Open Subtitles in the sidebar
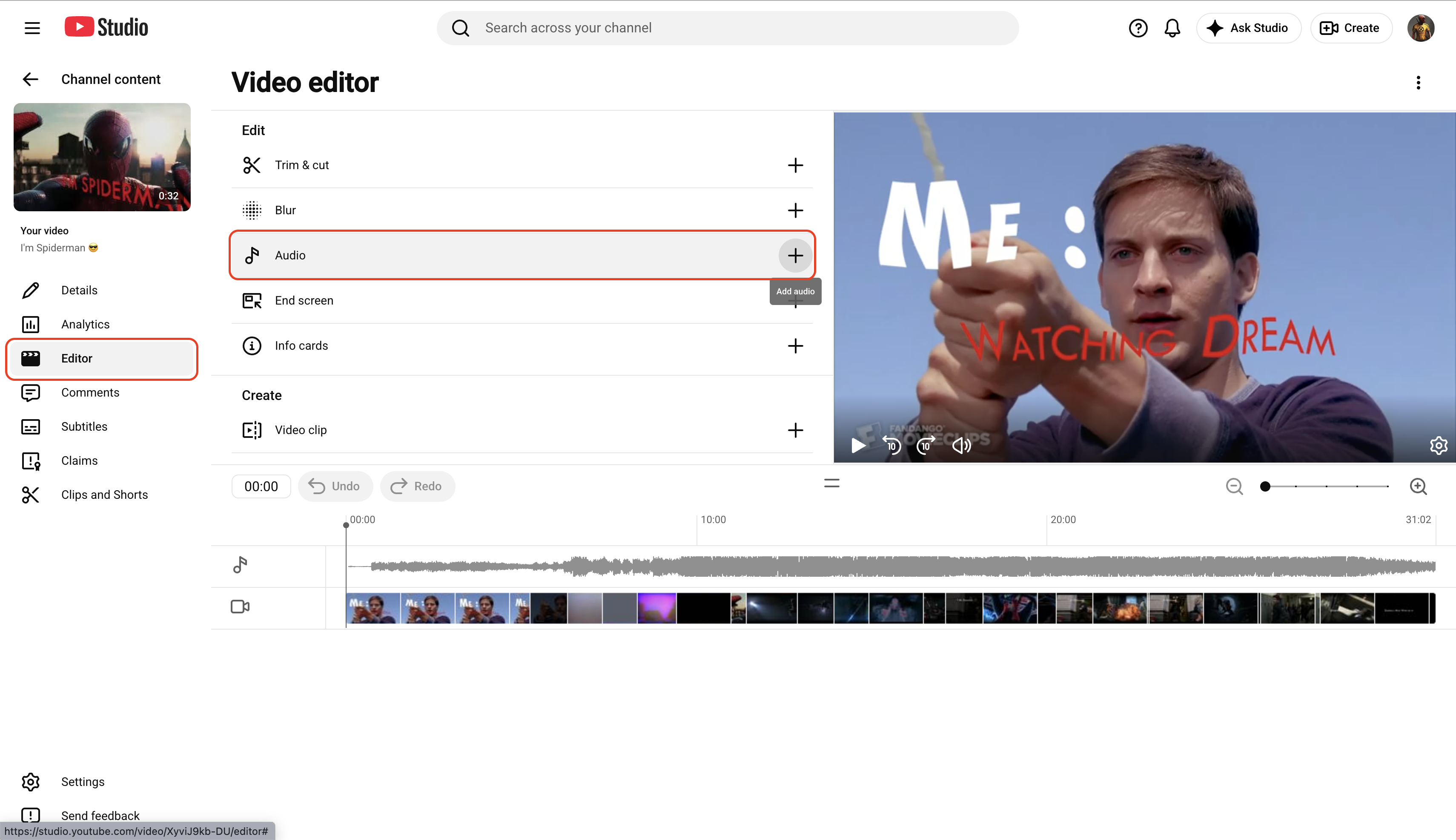The image size is (1456, 840). click(x=102, y=426)
